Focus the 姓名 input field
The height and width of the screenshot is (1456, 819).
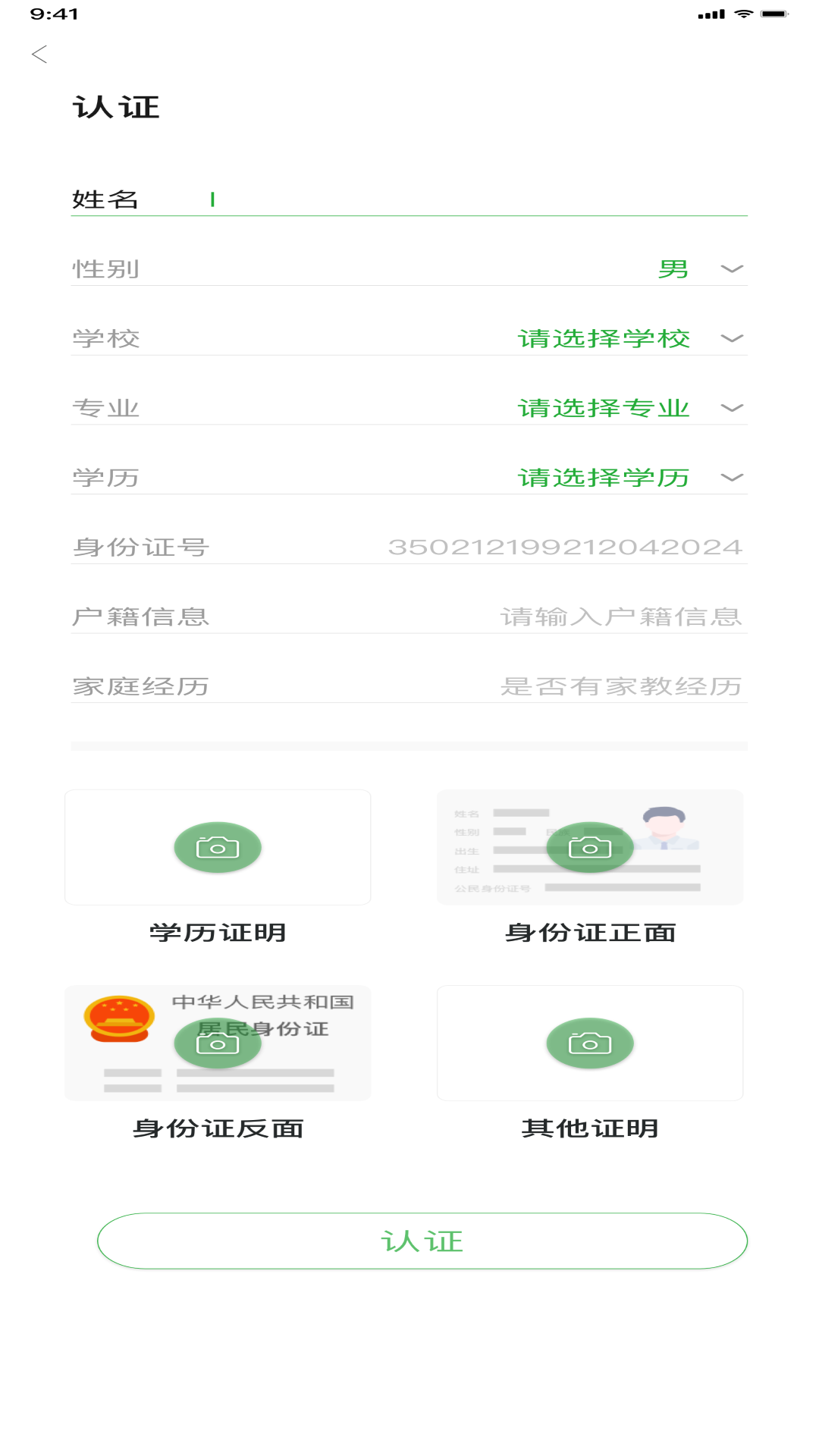point(455,199)
